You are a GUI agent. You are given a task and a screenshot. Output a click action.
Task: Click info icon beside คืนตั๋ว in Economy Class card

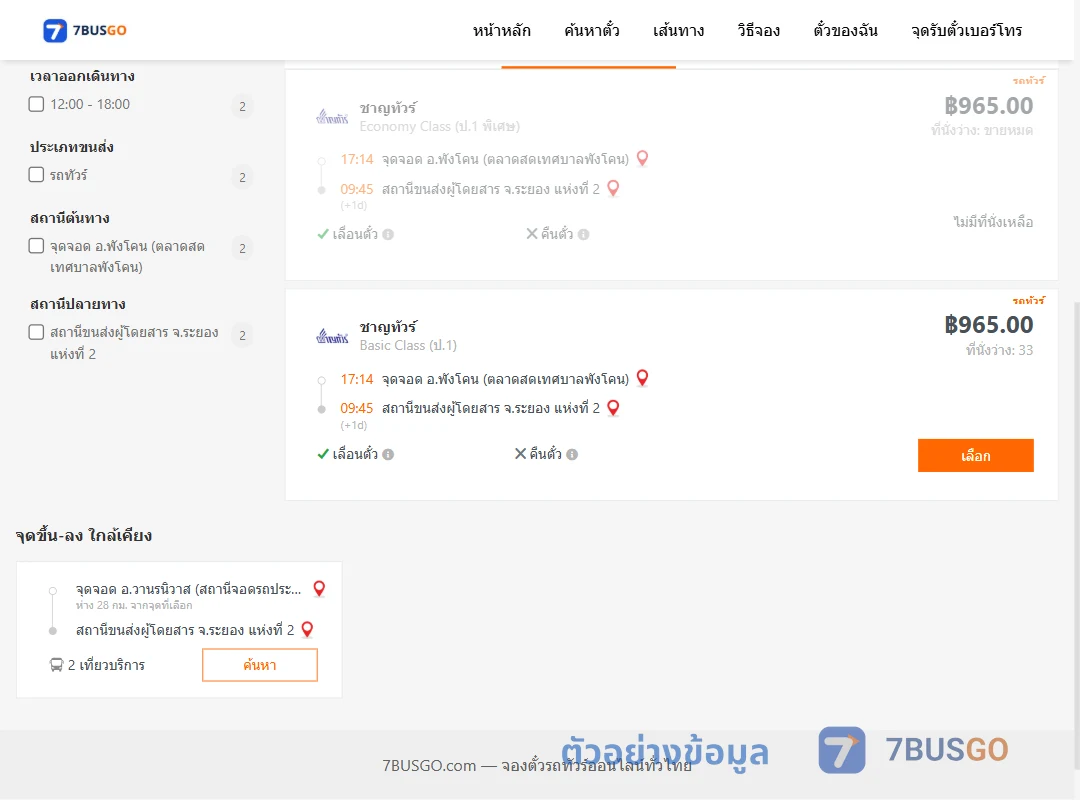[x=583, y=234]
